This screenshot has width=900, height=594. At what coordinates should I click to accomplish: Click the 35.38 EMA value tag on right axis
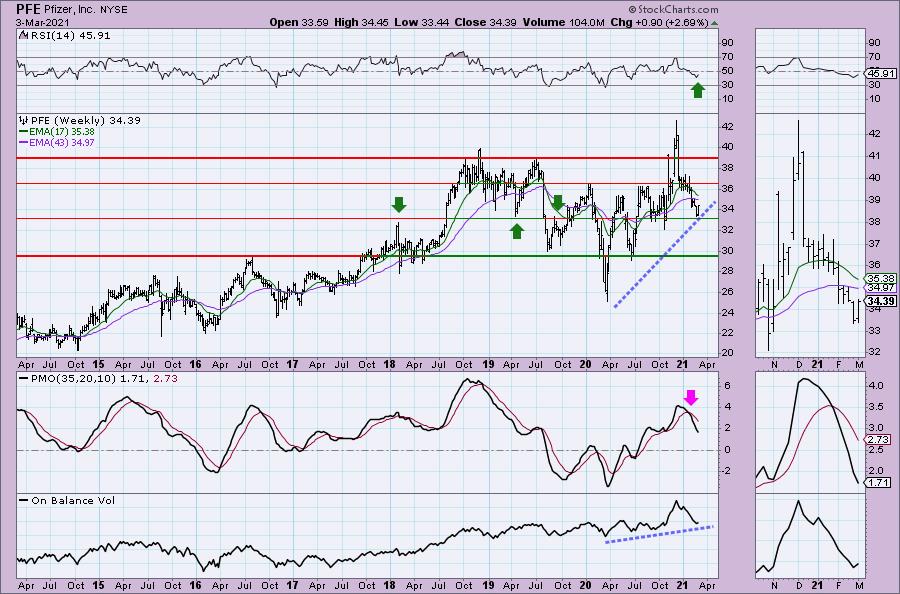879,278
